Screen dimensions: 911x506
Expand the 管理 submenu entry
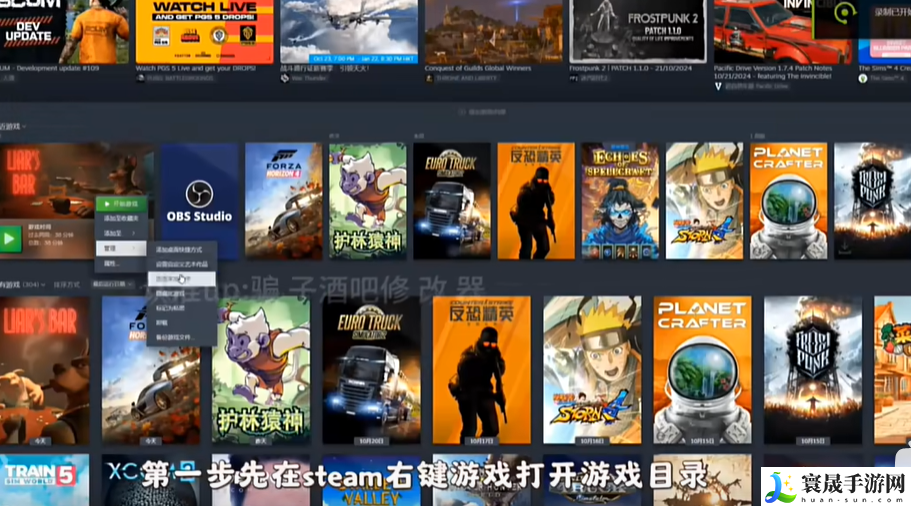tap(121, 248)
